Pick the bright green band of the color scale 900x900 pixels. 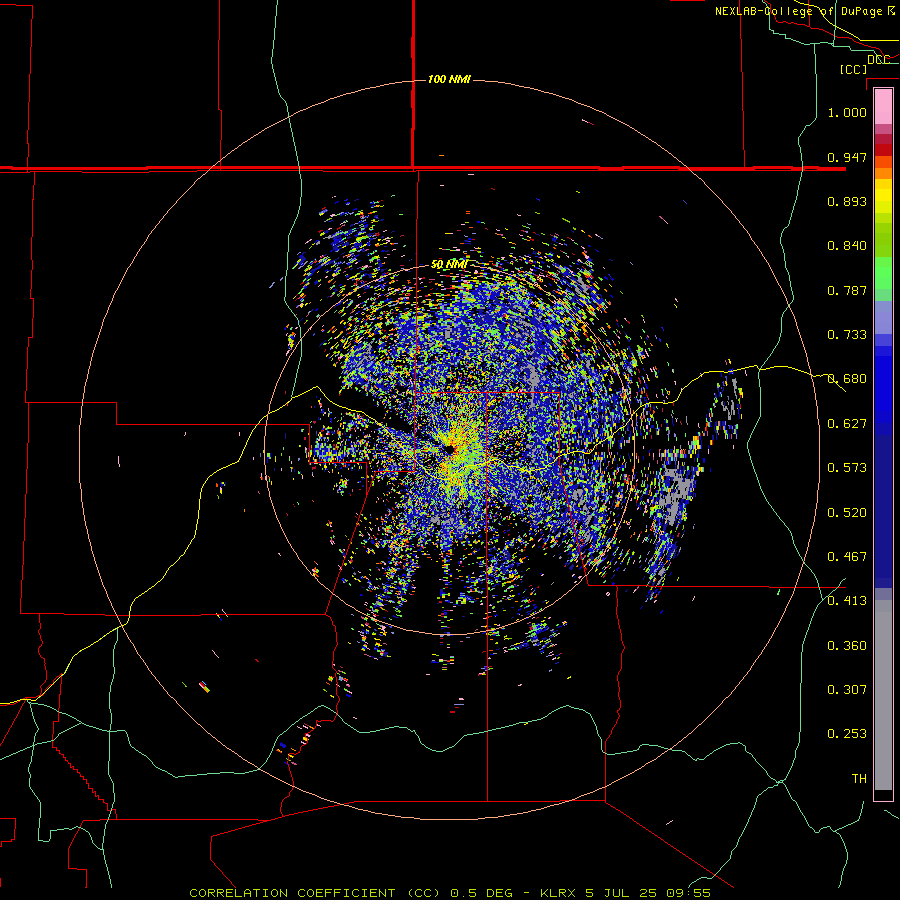point(883,273)
